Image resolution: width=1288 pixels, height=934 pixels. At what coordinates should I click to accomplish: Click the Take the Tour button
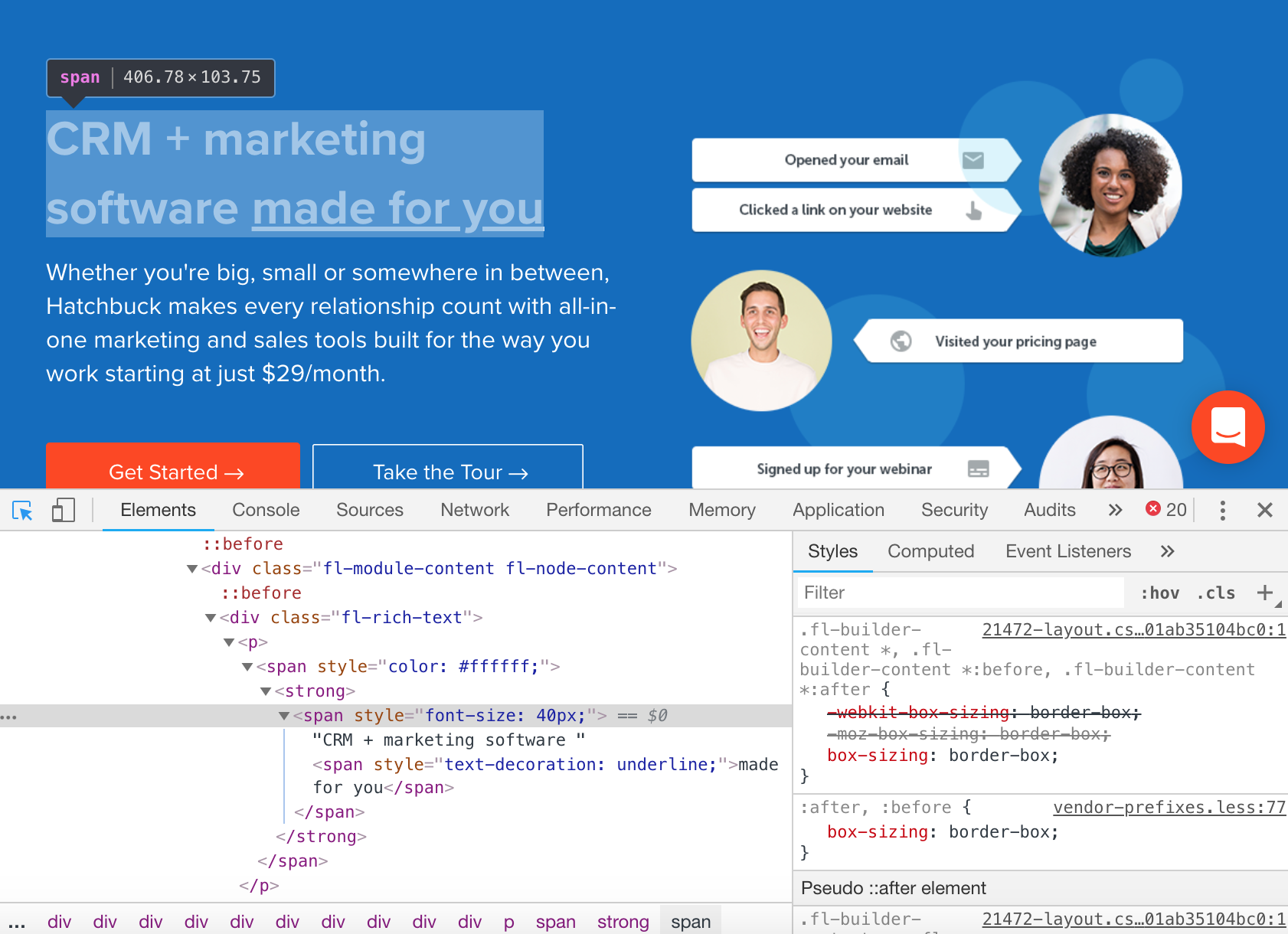pyautogui.click(x=448, y=466)
